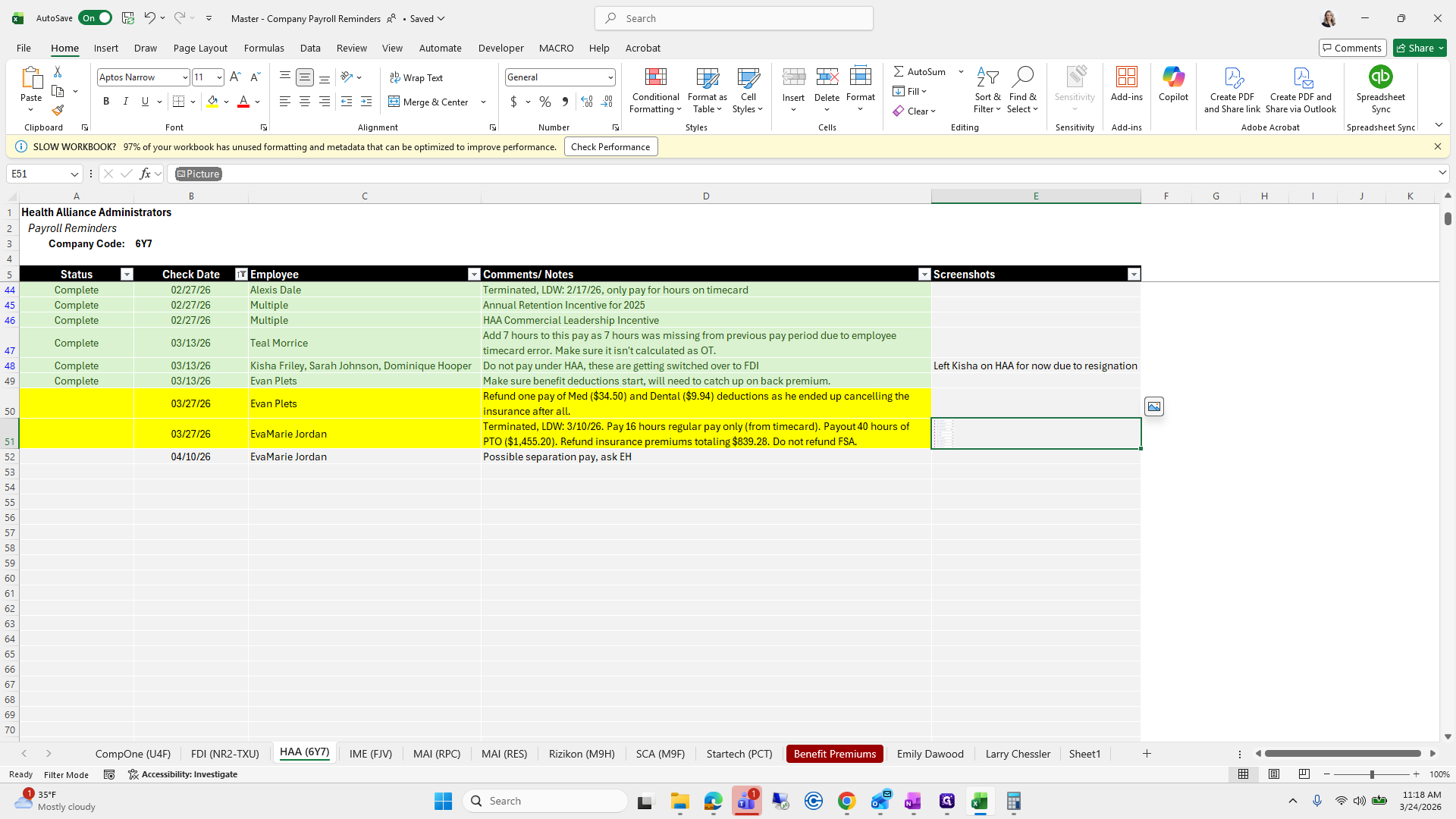Switch to the Benefit Premiums sheet tab
Viewport: 1456px width, 819px height.
pyautogui.click(x=834, y=754)
